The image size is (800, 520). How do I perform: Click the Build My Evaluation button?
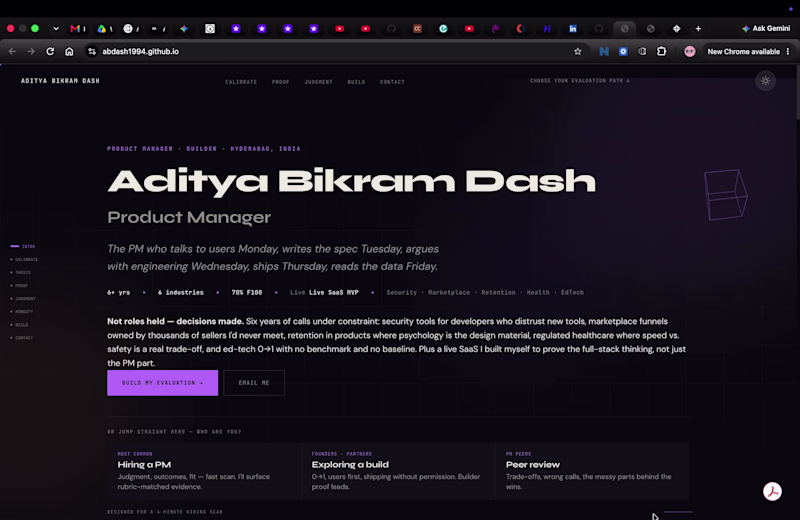click(x=163, y=383)
